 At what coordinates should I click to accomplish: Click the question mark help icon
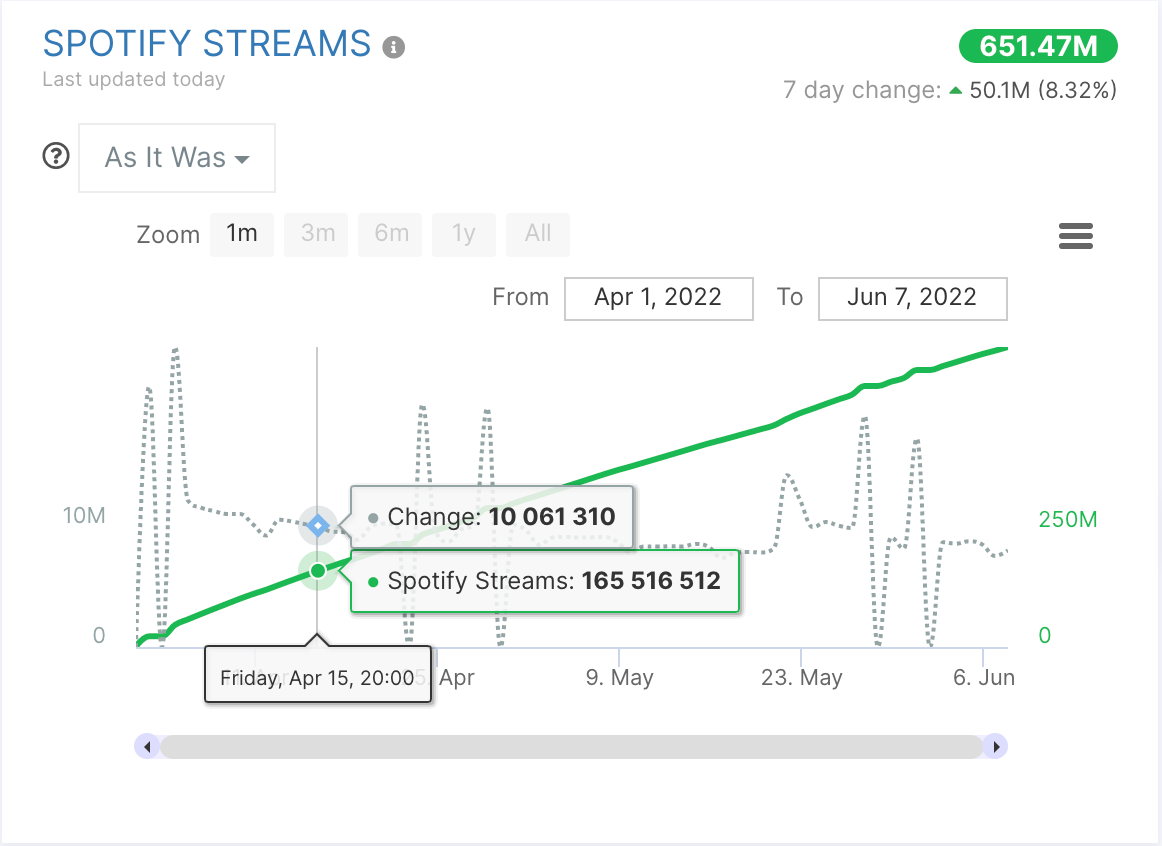point(56,157)
